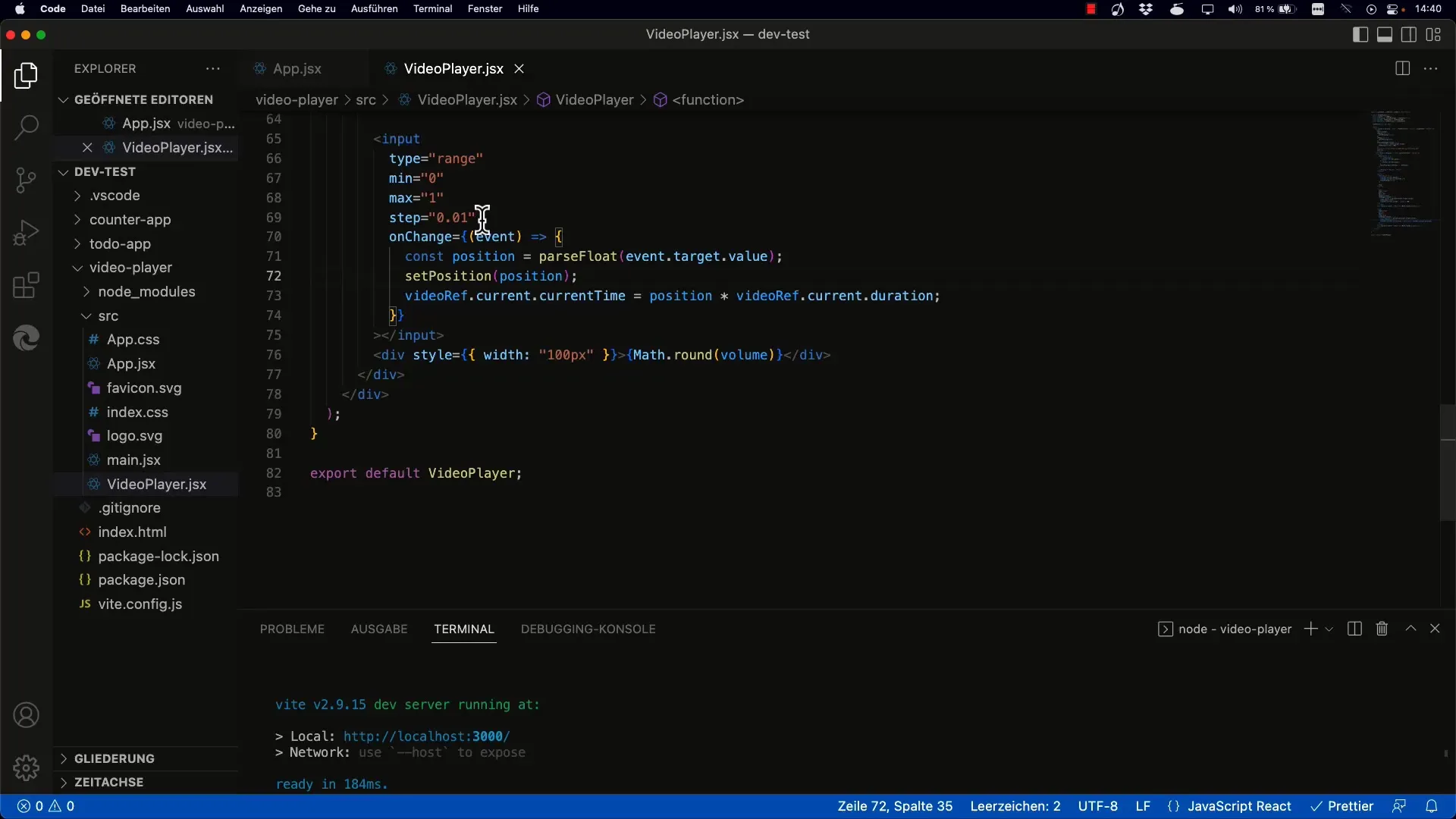Change indentation Leerzeichen: 2
This screenshot has width=1456, height=819.
(1015, 806)
